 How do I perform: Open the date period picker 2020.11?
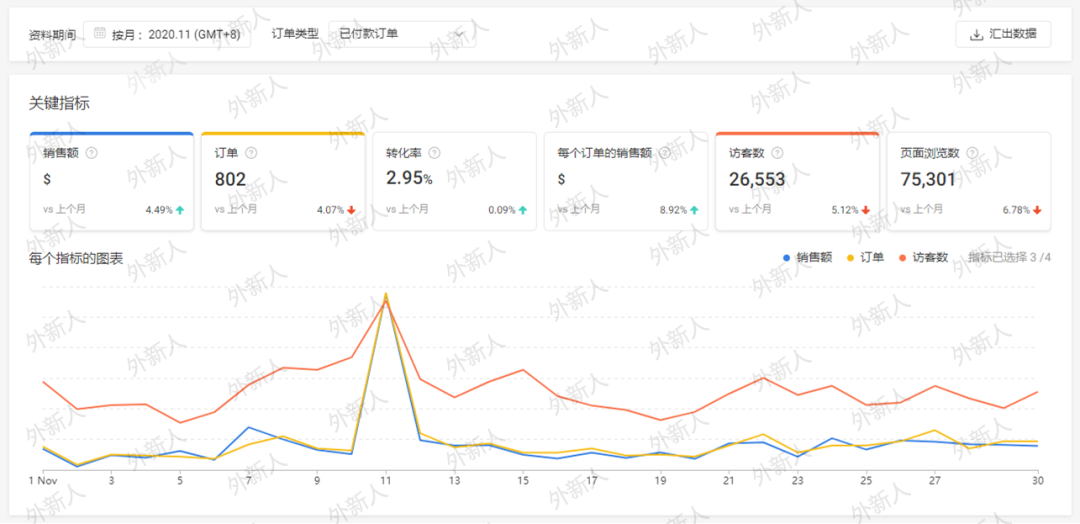pyautogui.click(x=167, y=34)
